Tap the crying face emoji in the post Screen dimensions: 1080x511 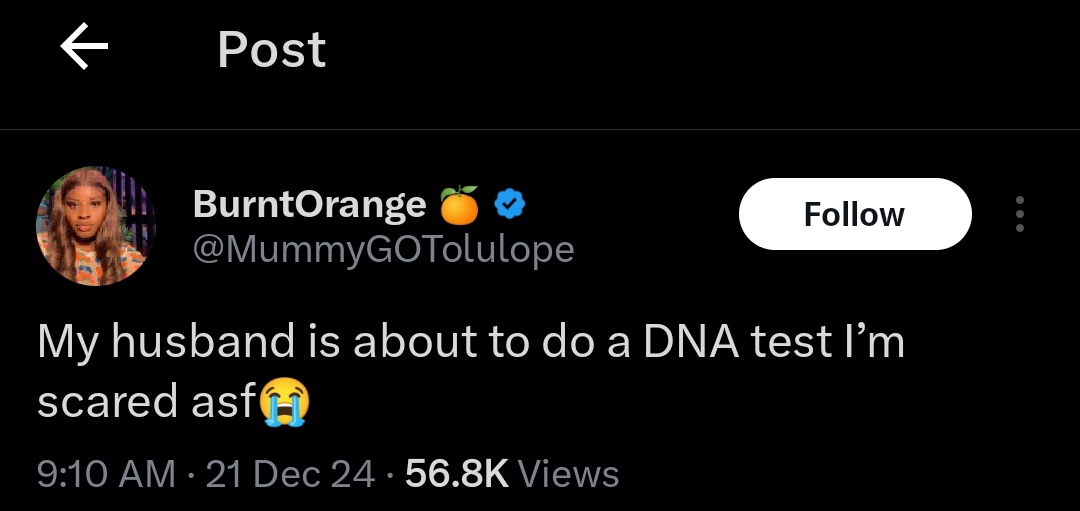pyautogui.click(x=285, y=402)
